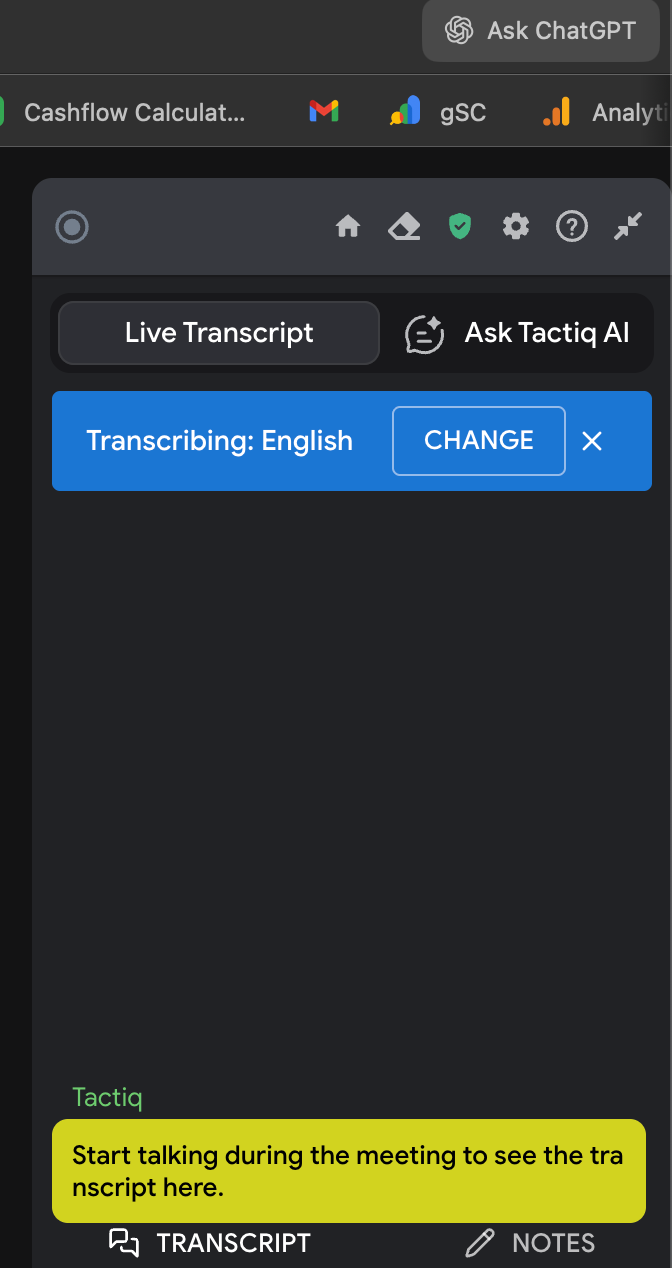Collapse the panel with the shrink arrows icon
Image resolution: width=672 pixels, height=1268 pixels.
[628, 227]
